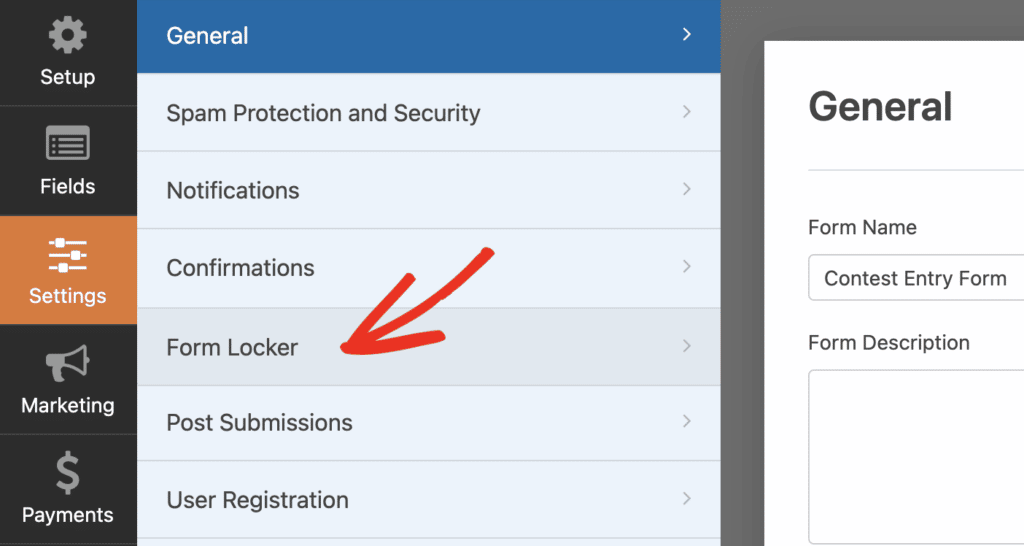Open the Fields list icon
This screenshot has height=546, width=1024.
67,146
